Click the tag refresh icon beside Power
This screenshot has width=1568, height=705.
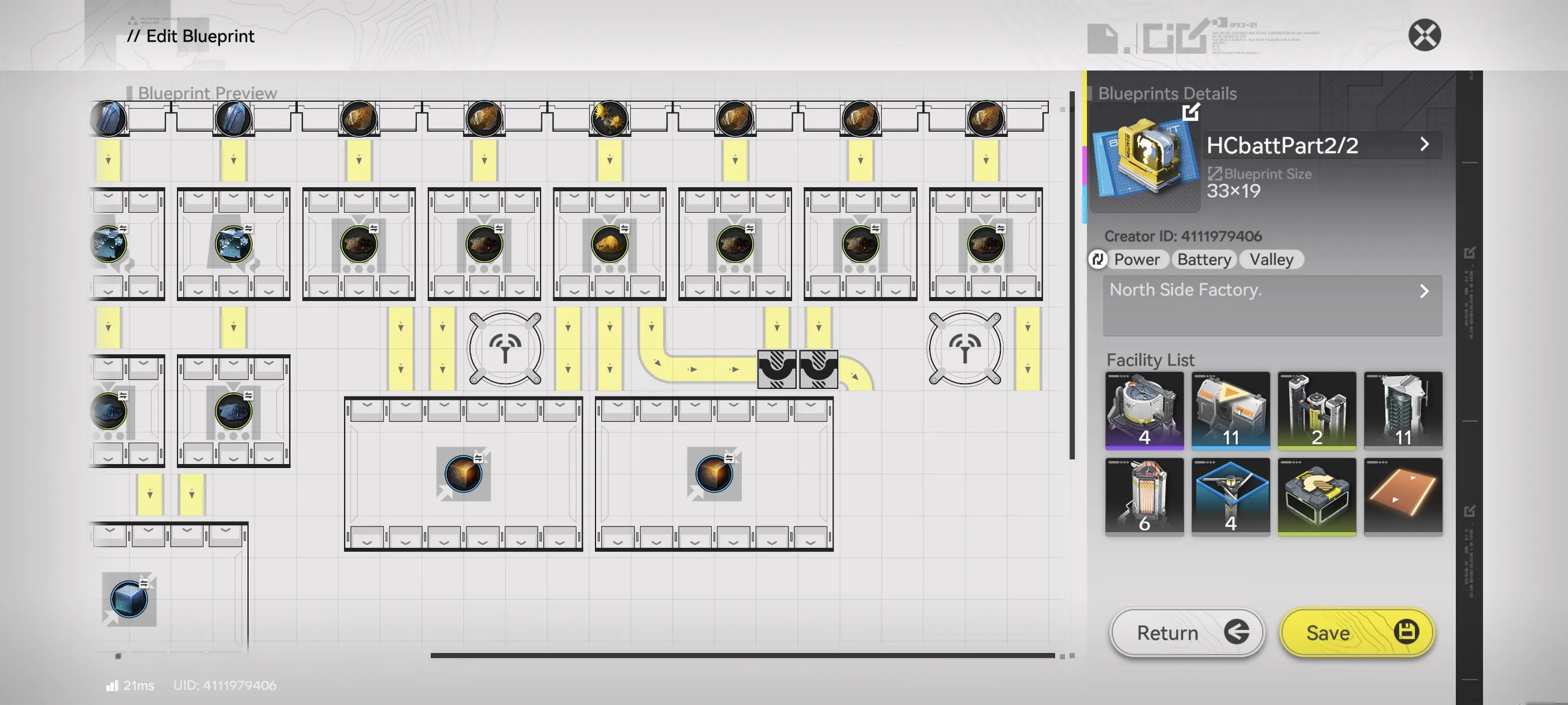1097,259
